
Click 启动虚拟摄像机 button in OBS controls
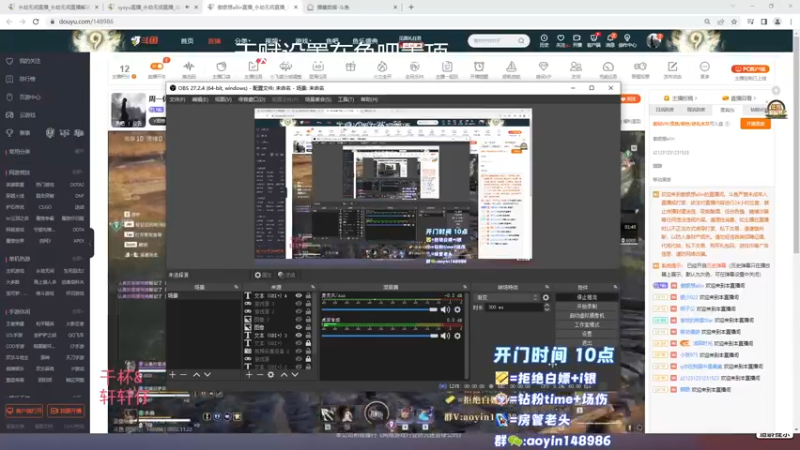[x=587, y=315]
